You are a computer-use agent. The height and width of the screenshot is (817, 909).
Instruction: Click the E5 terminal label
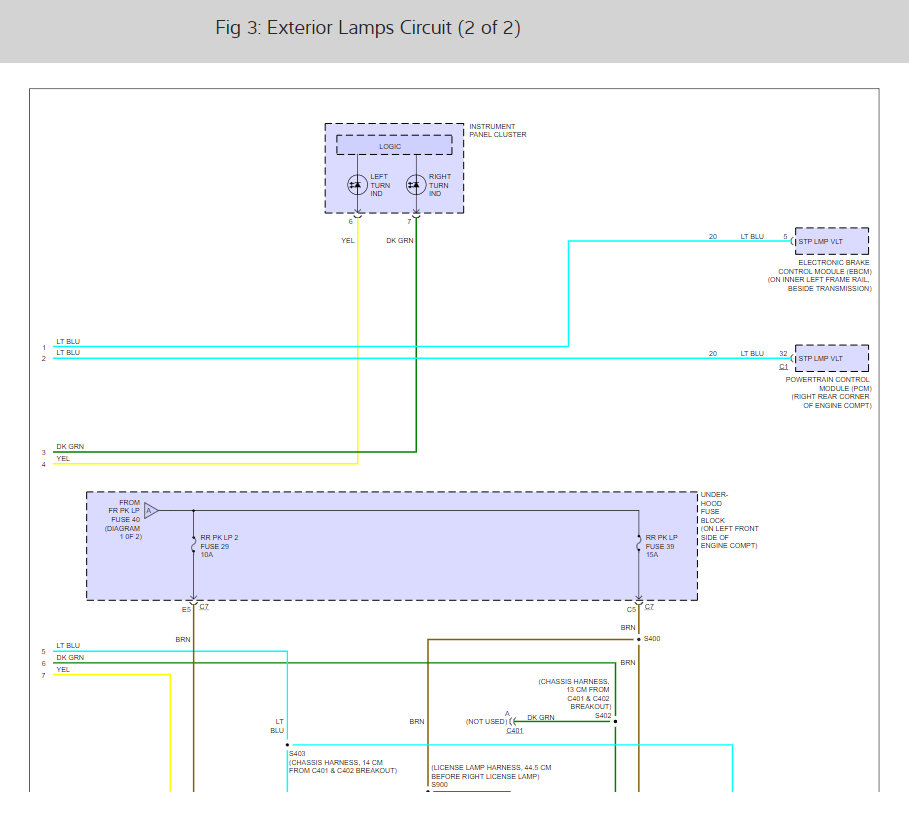[x=186, y=610]
